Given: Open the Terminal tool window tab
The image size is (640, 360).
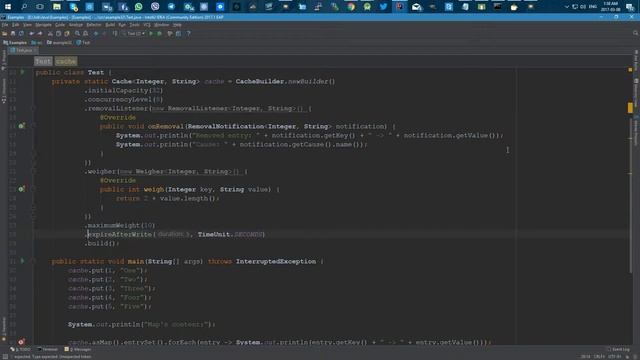Looking at the screenshot, I should 48,349.
